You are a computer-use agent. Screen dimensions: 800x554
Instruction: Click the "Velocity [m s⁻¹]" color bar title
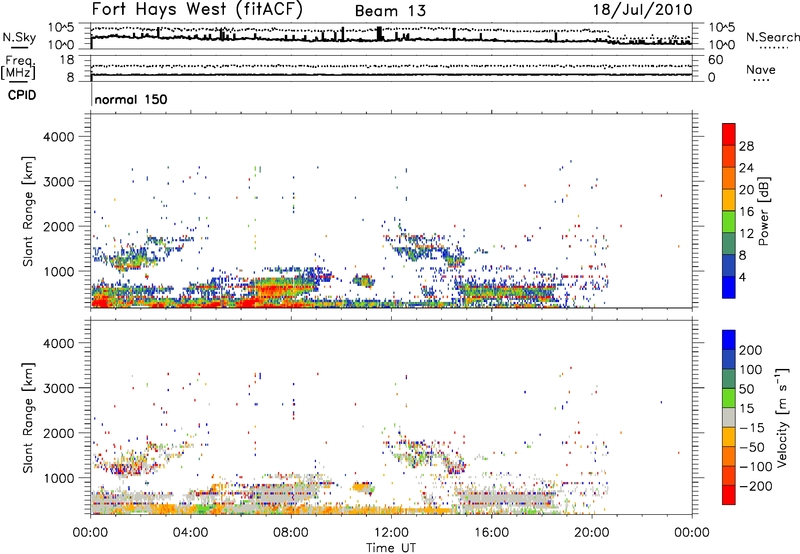[782, 417]
